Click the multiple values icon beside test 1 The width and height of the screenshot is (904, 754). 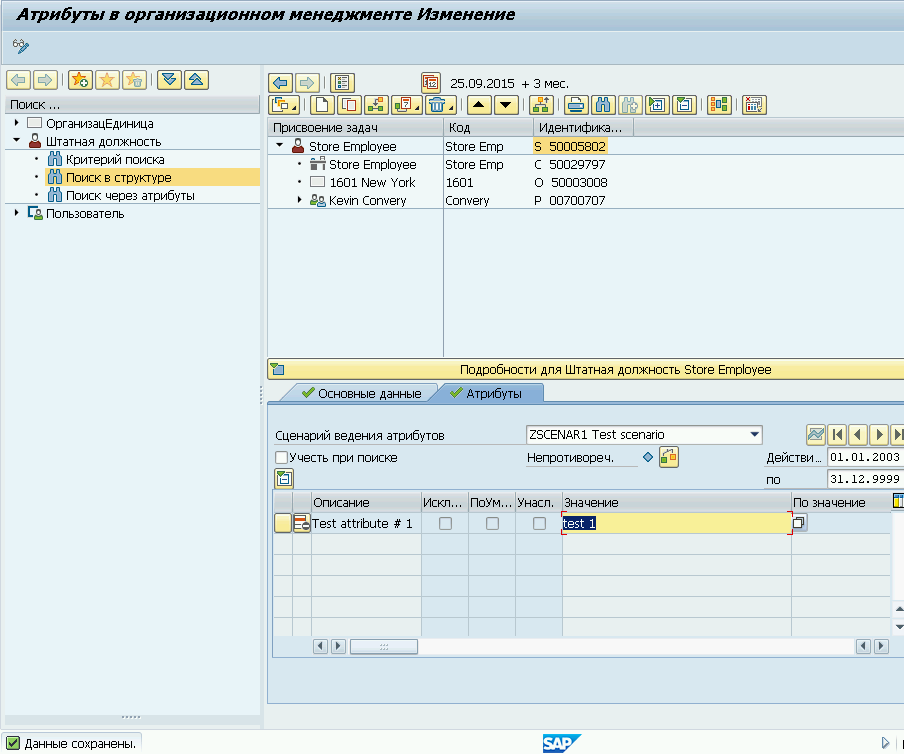pos(799,523)
